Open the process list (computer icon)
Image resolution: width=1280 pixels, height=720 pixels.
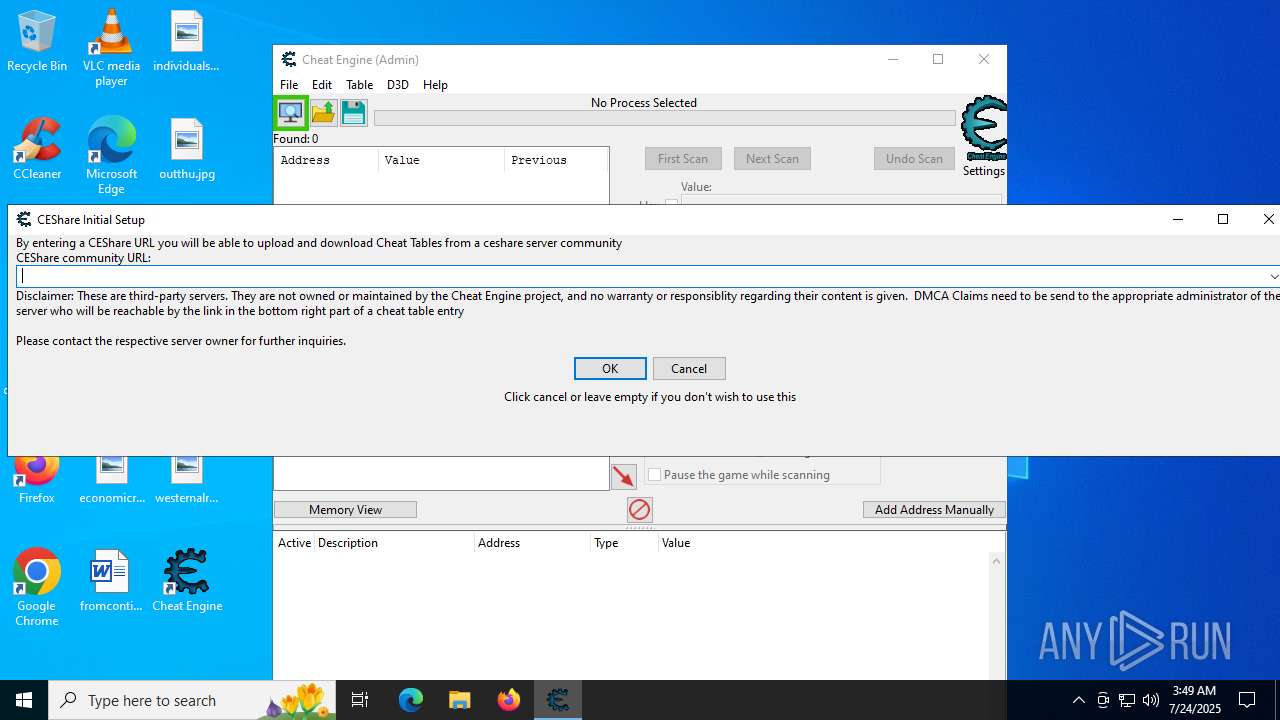click(291, 112)
